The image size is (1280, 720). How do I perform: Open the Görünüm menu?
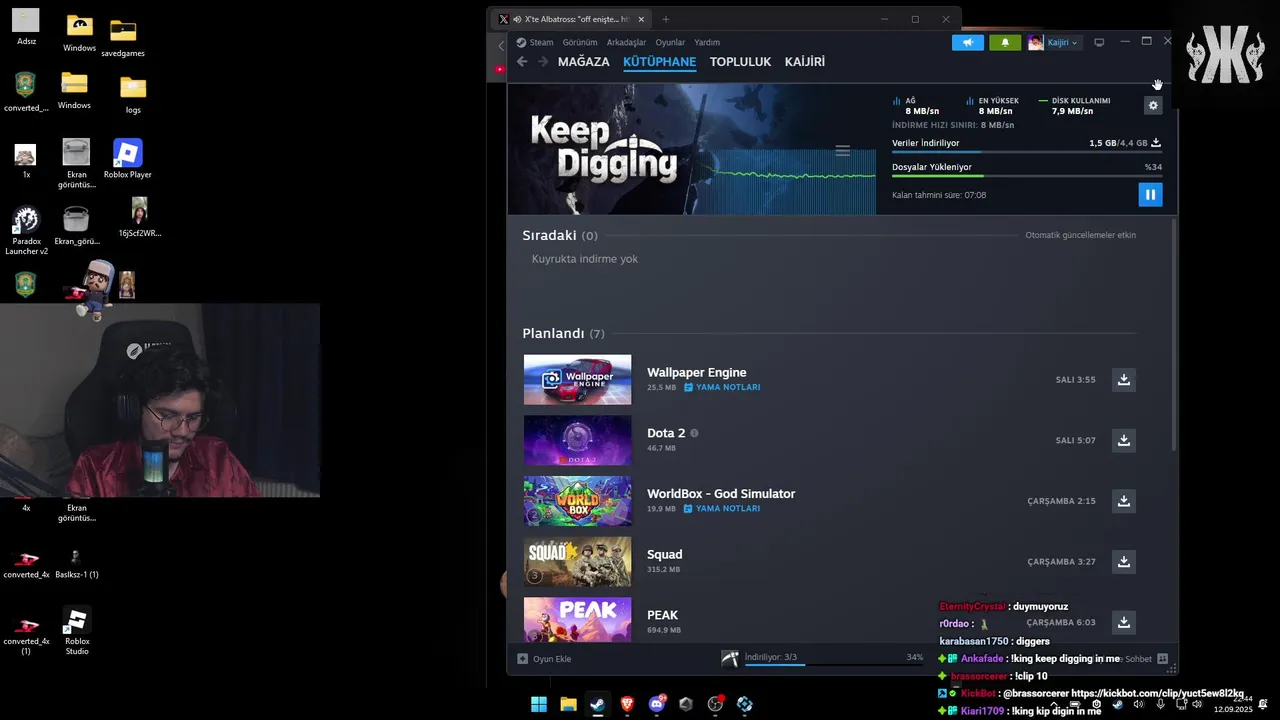[x=580, y=42]
